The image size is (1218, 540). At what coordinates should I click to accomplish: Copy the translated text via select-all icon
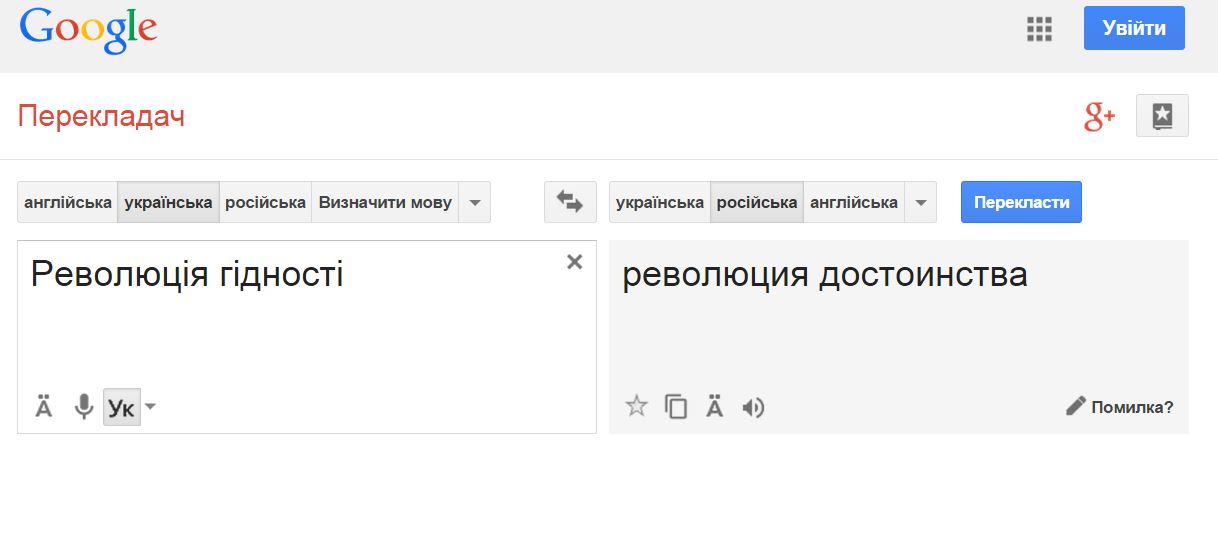pyautogui.click(x=676, y=407)
